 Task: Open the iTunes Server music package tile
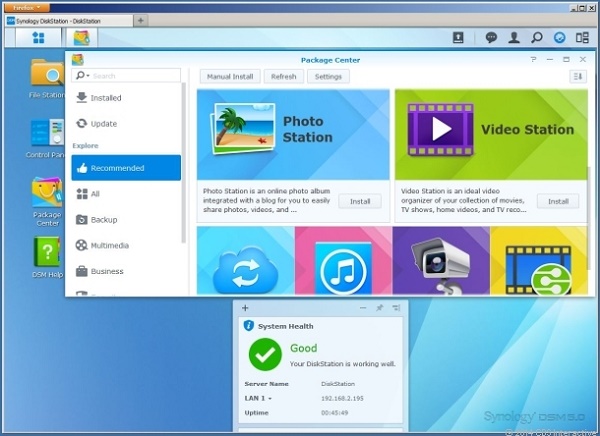pos(343,260)
